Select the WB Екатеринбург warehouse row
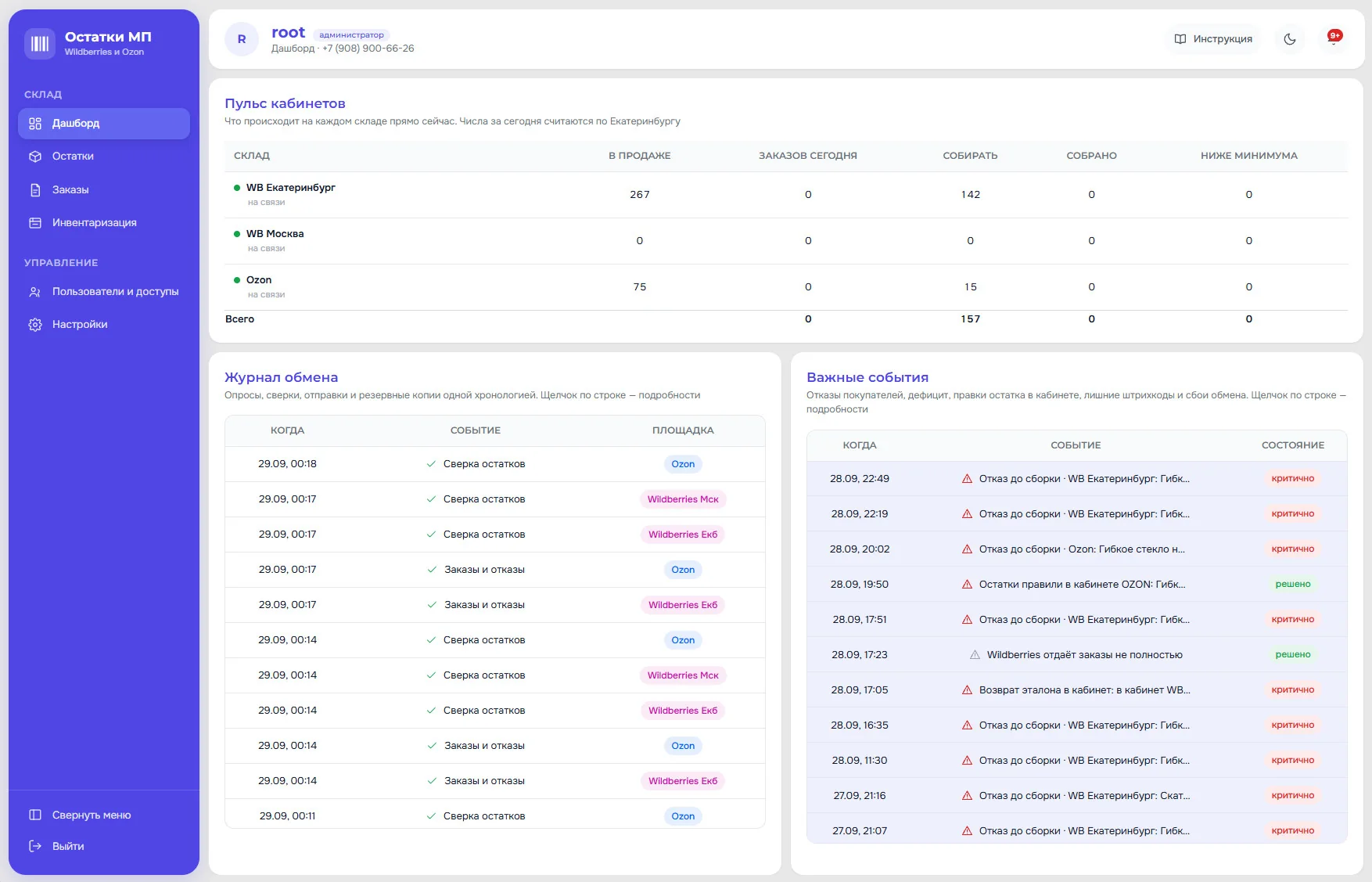Screen dimensions: 1372x882 [x=786, y=195]
